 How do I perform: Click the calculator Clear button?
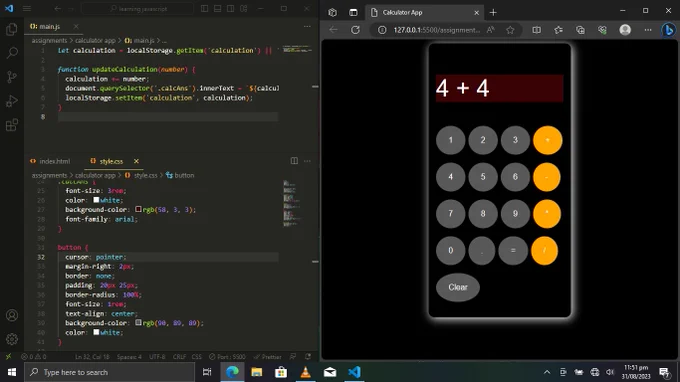tap(458, 287)
